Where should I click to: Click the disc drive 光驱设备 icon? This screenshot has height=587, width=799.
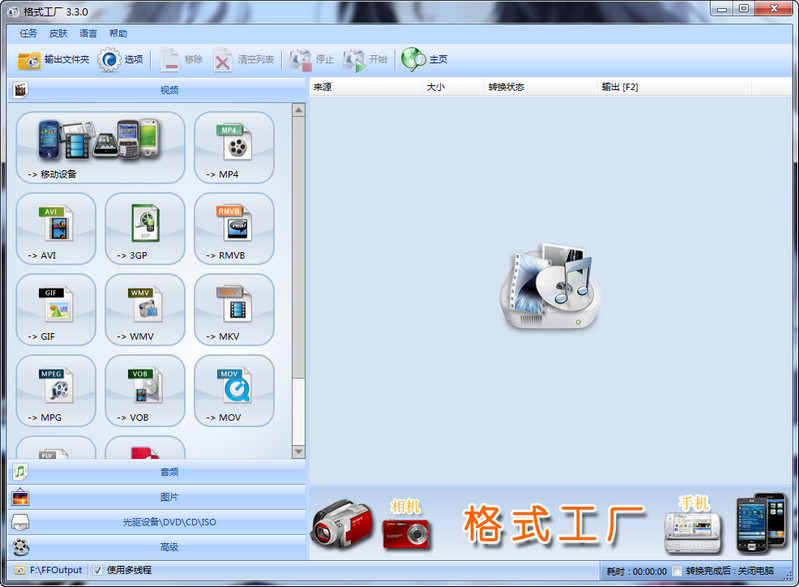(x=20, y=522)
